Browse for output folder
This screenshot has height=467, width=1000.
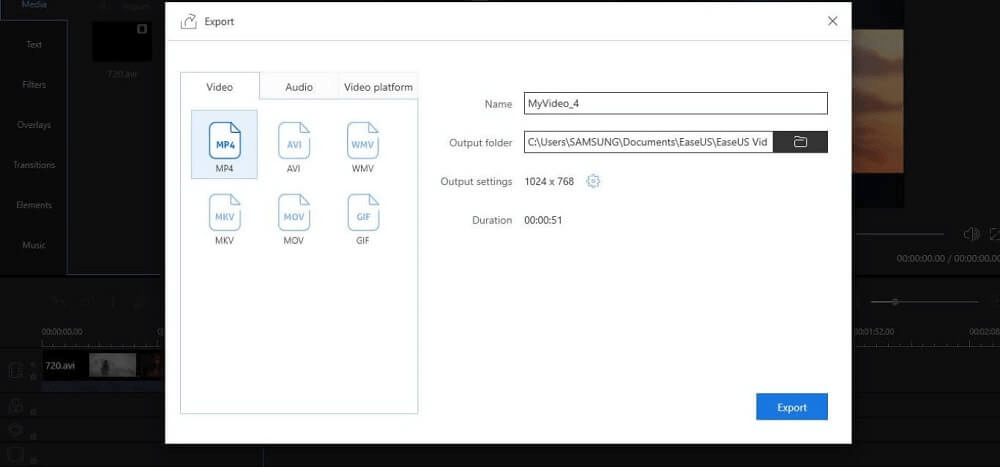[800, 142]
